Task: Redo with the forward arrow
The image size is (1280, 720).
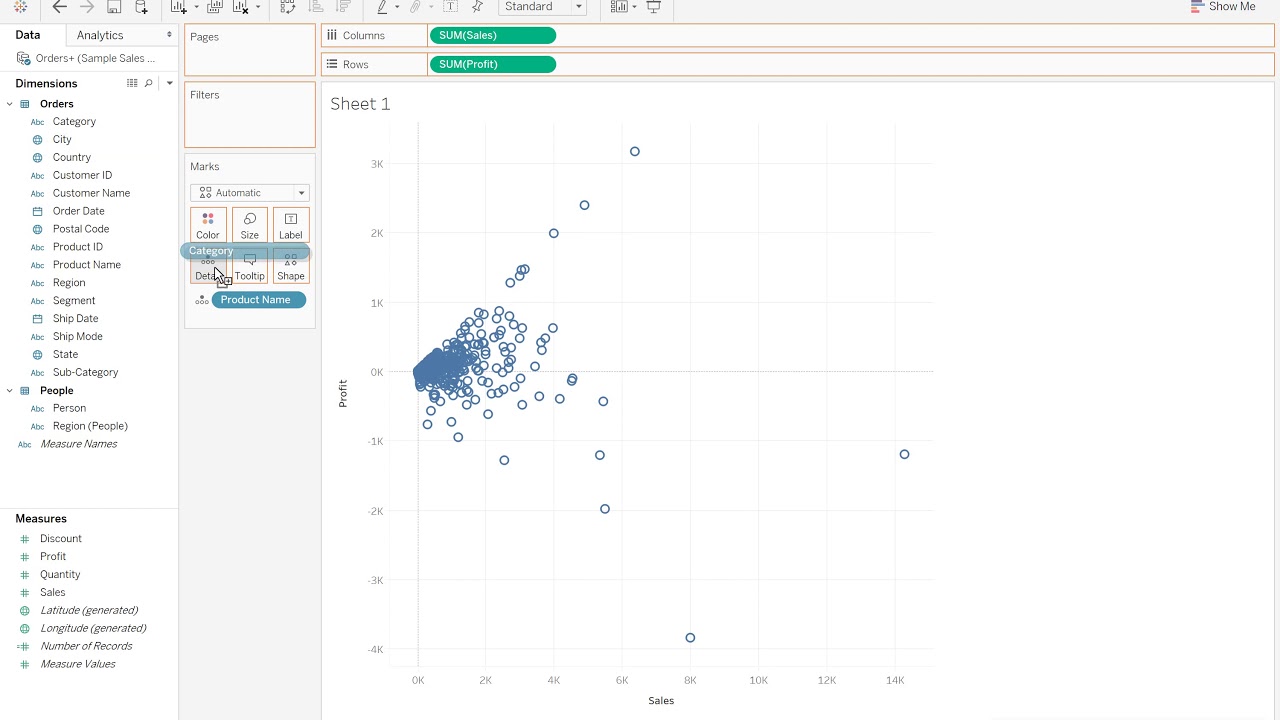Action: click(x=86, y=7)
